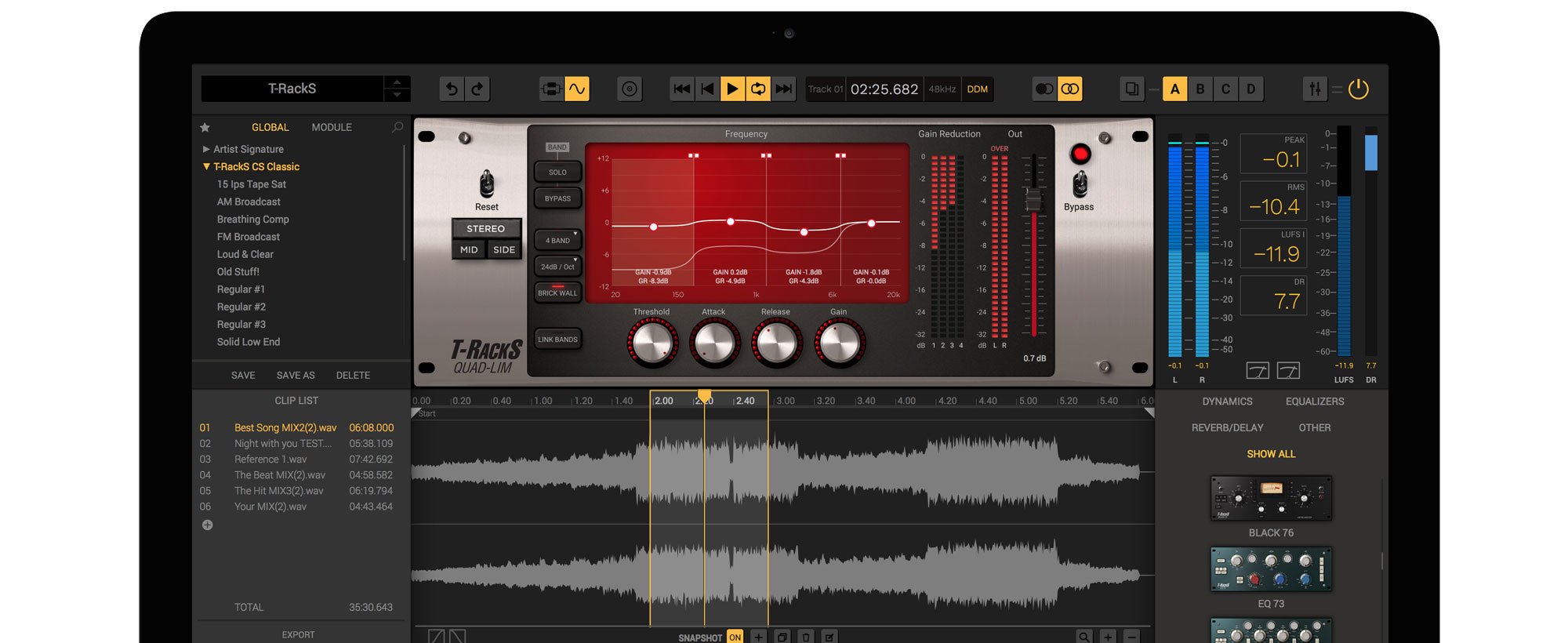Open the mixer faders icon
Image resolution: width=1568 pixels, height=643 pixels.
[x=1315, y=89]
